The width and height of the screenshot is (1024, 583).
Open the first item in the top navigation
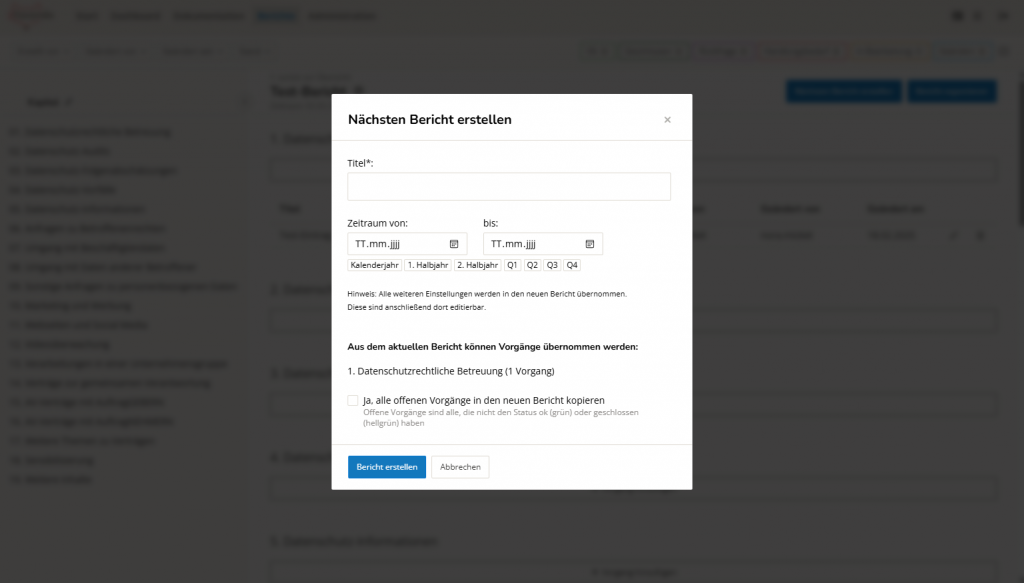pos(86,15)
